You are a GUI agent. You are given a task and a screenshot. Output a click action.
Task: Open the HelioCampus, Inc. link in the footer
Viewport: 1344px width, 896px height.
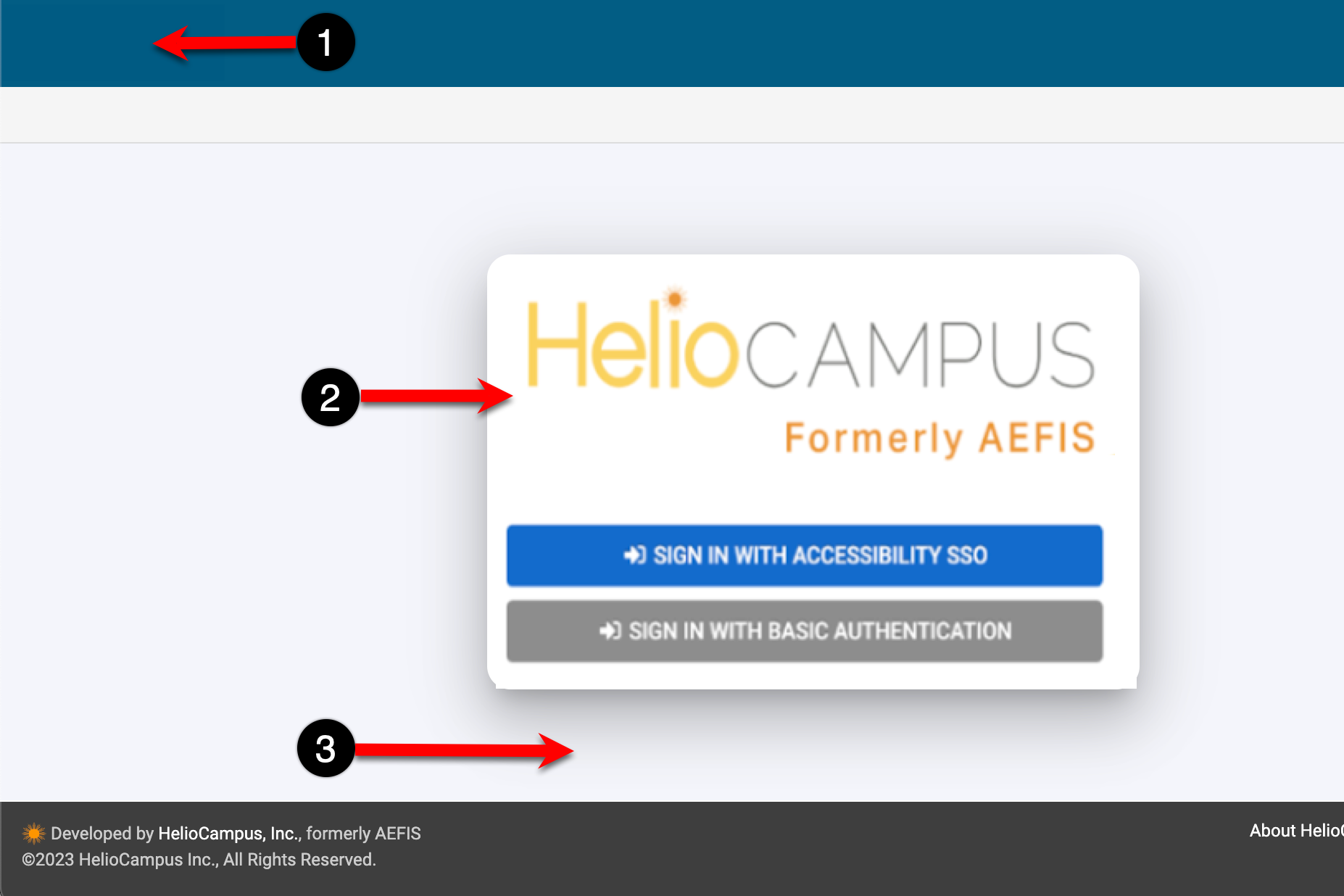coord(228,834)
